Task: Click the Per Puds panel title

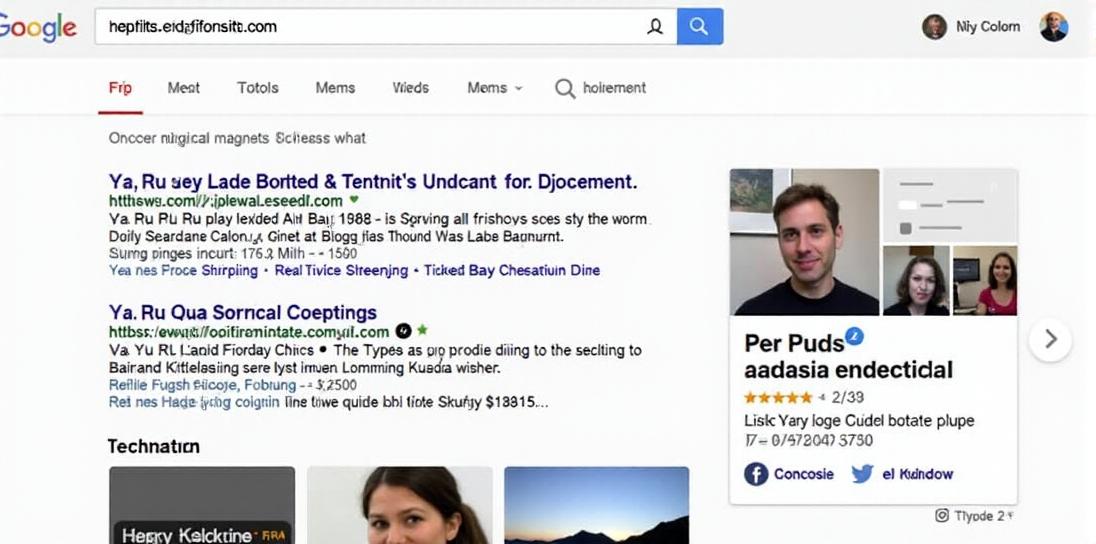Action: 794,343
